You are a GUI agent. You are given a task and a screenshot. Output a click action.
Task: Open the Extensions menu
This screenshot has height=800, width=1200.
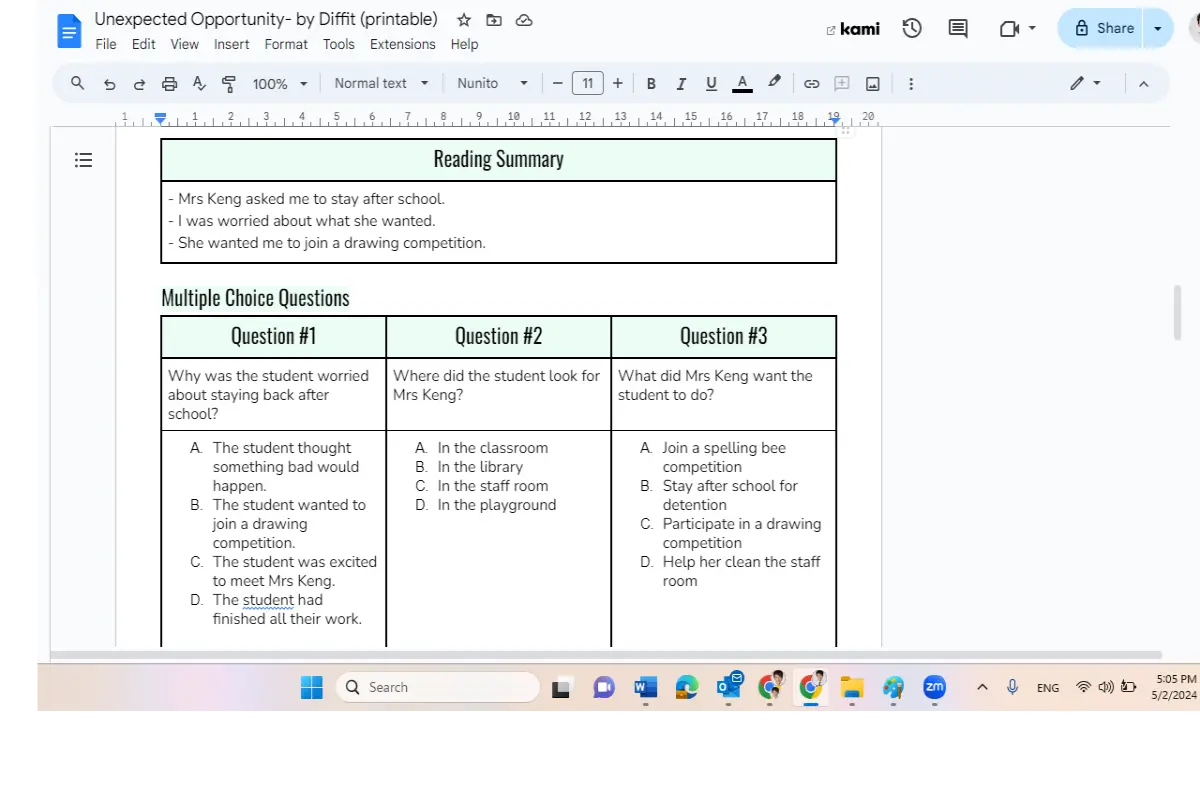point(403,44)
